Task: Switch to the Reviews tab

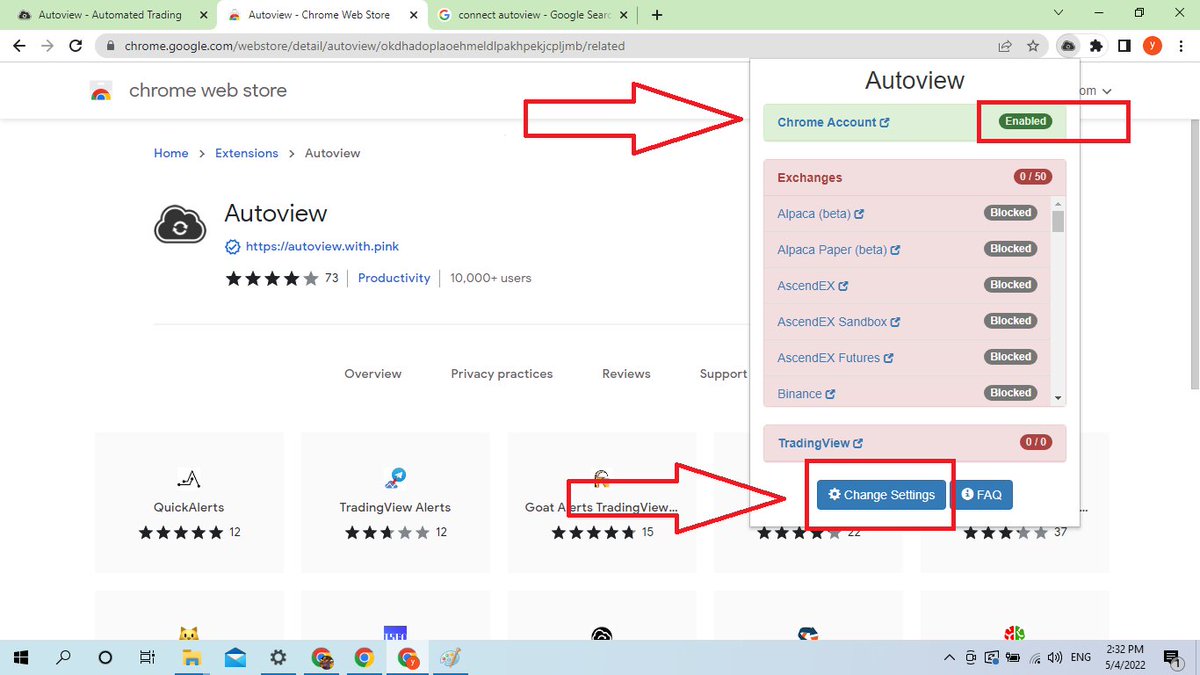Action: (626, 374)
